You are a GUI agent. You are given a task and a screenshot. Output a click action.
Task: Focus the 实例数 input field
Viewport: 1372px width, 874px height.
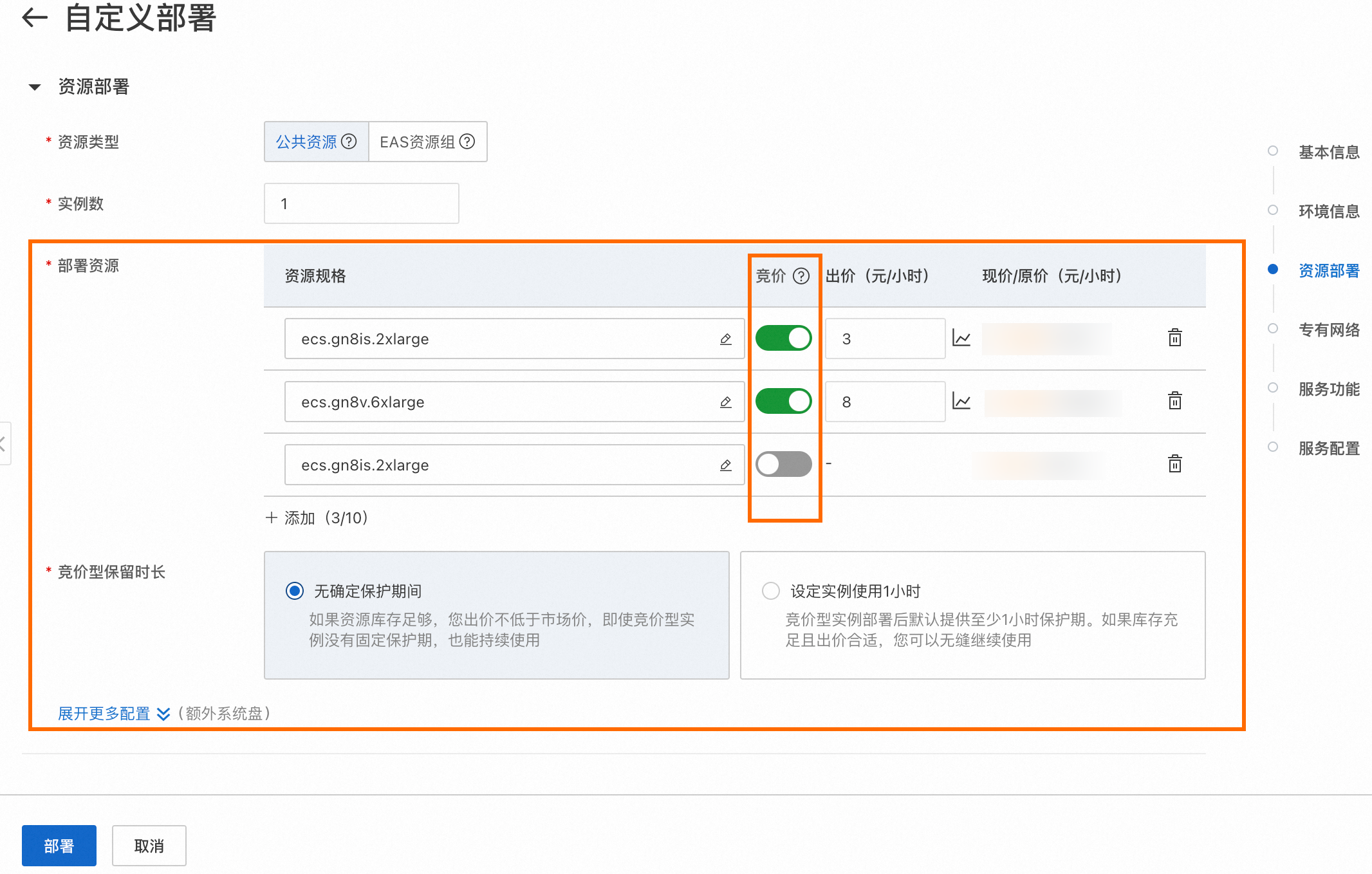click(362, 203)
